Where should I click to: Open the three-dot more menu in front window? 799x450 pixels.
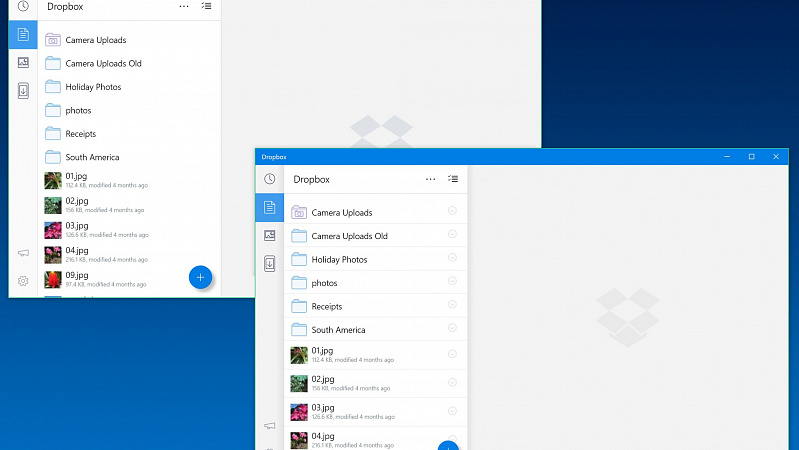point(431,179)
